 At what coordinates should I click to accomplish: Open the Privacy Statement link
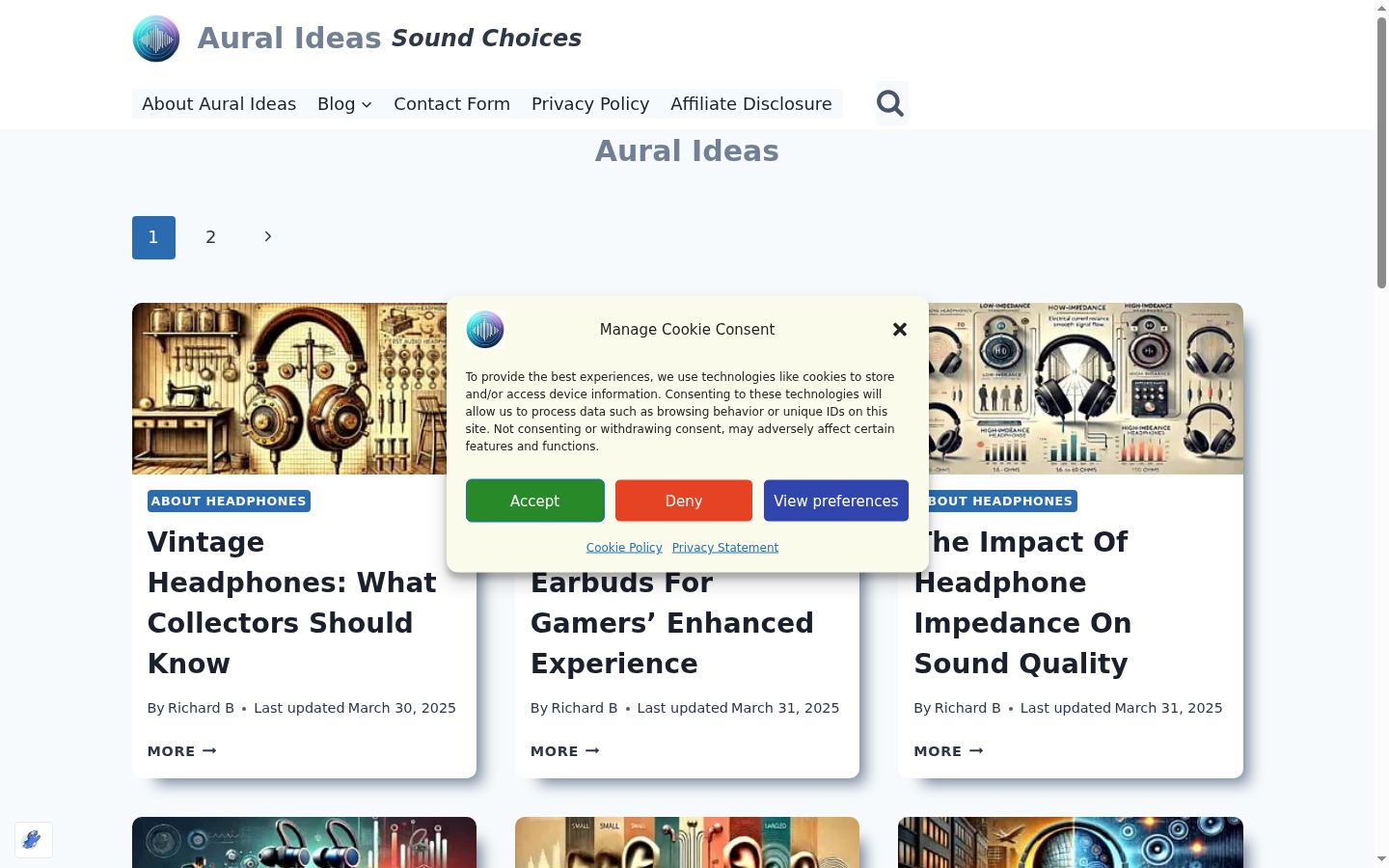[725, 548]
